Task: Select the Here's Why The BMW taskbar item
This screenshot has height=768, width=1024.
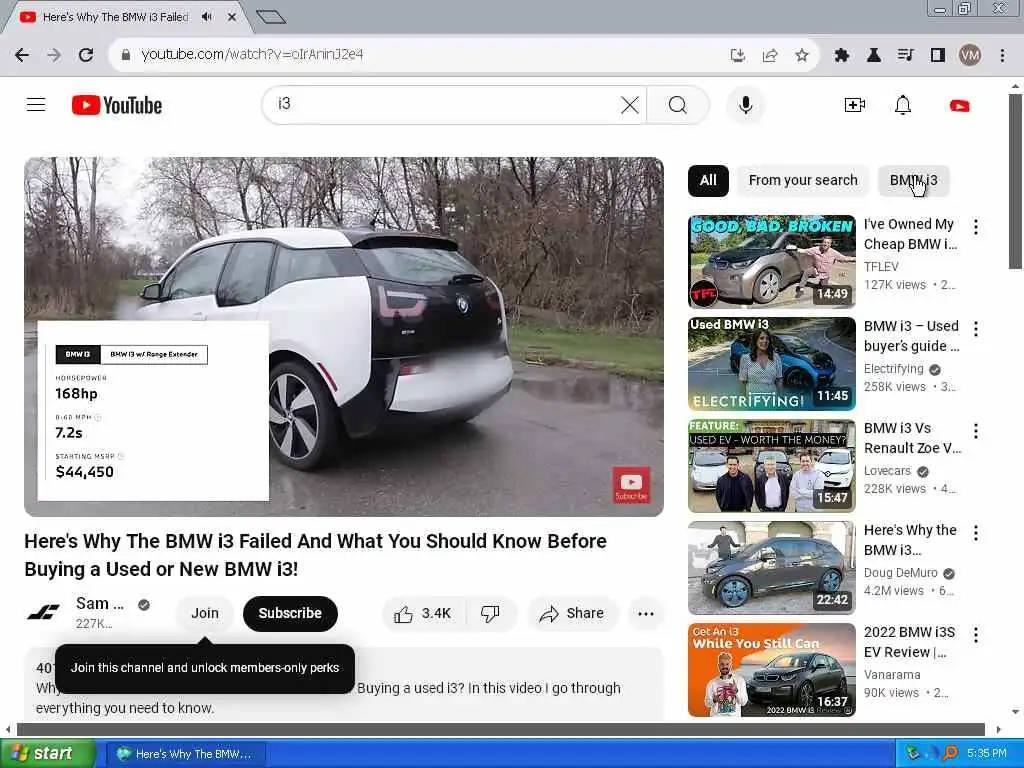Action: pyautogui.click(x=185, y=754)
